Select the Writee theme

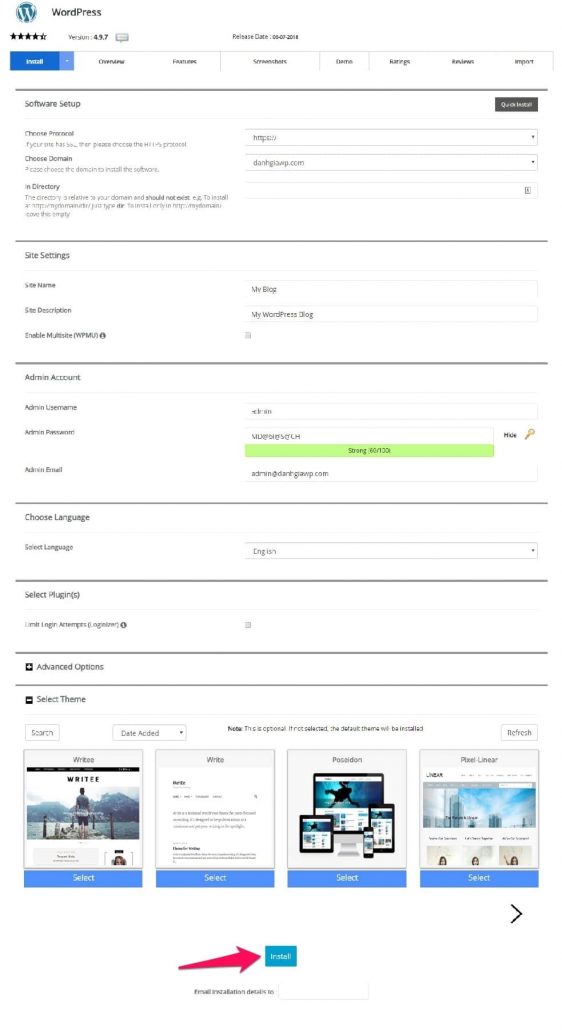coord(83,878)
